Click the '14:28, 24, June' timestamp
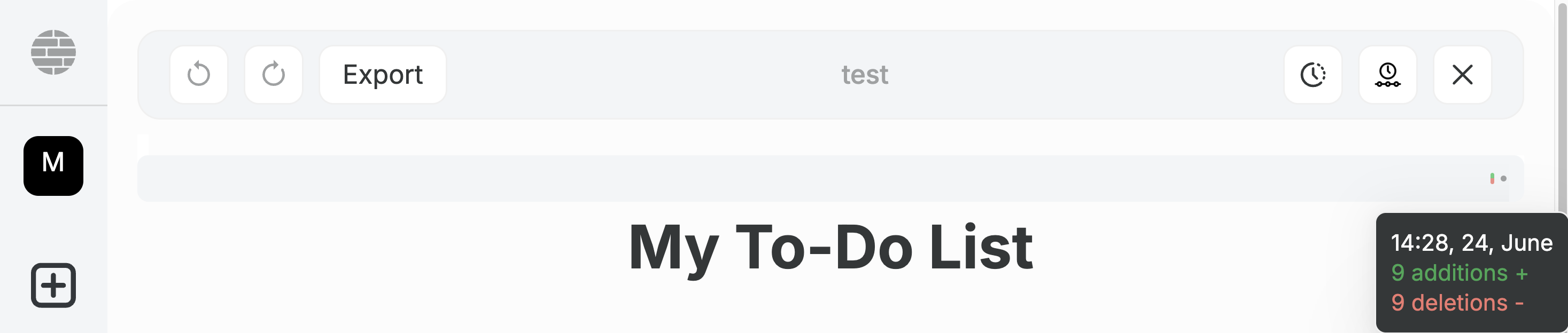Screen dimensions: 1568x333 coord(1471,243)
